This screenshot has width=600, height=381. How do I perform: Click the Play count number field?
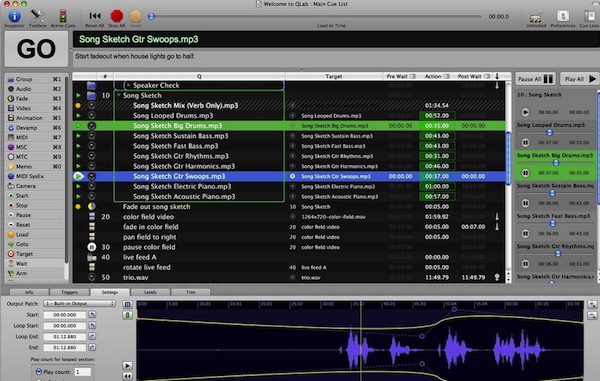(82, 372)
